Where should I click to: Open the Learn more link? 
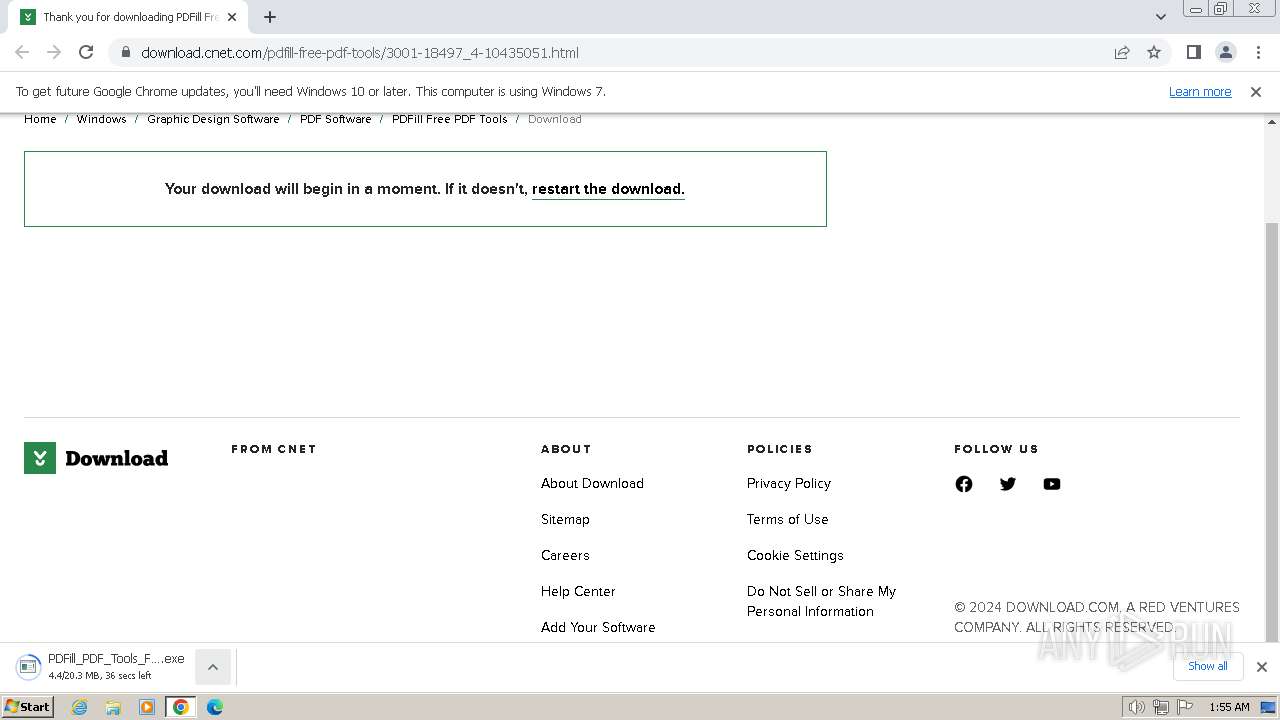tap(1200, 91)
